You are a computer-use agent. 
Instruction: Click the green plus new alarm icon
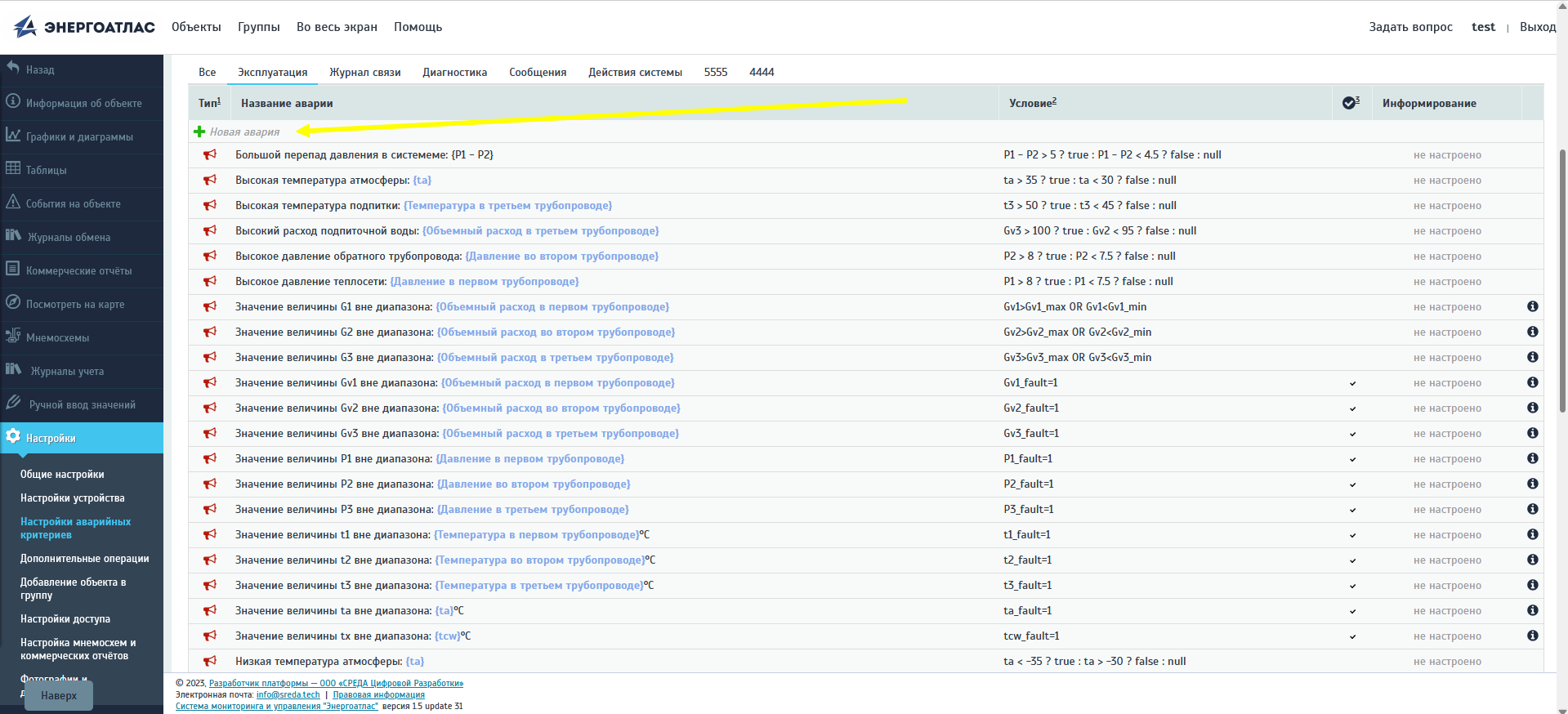click(x=199, y=132)
